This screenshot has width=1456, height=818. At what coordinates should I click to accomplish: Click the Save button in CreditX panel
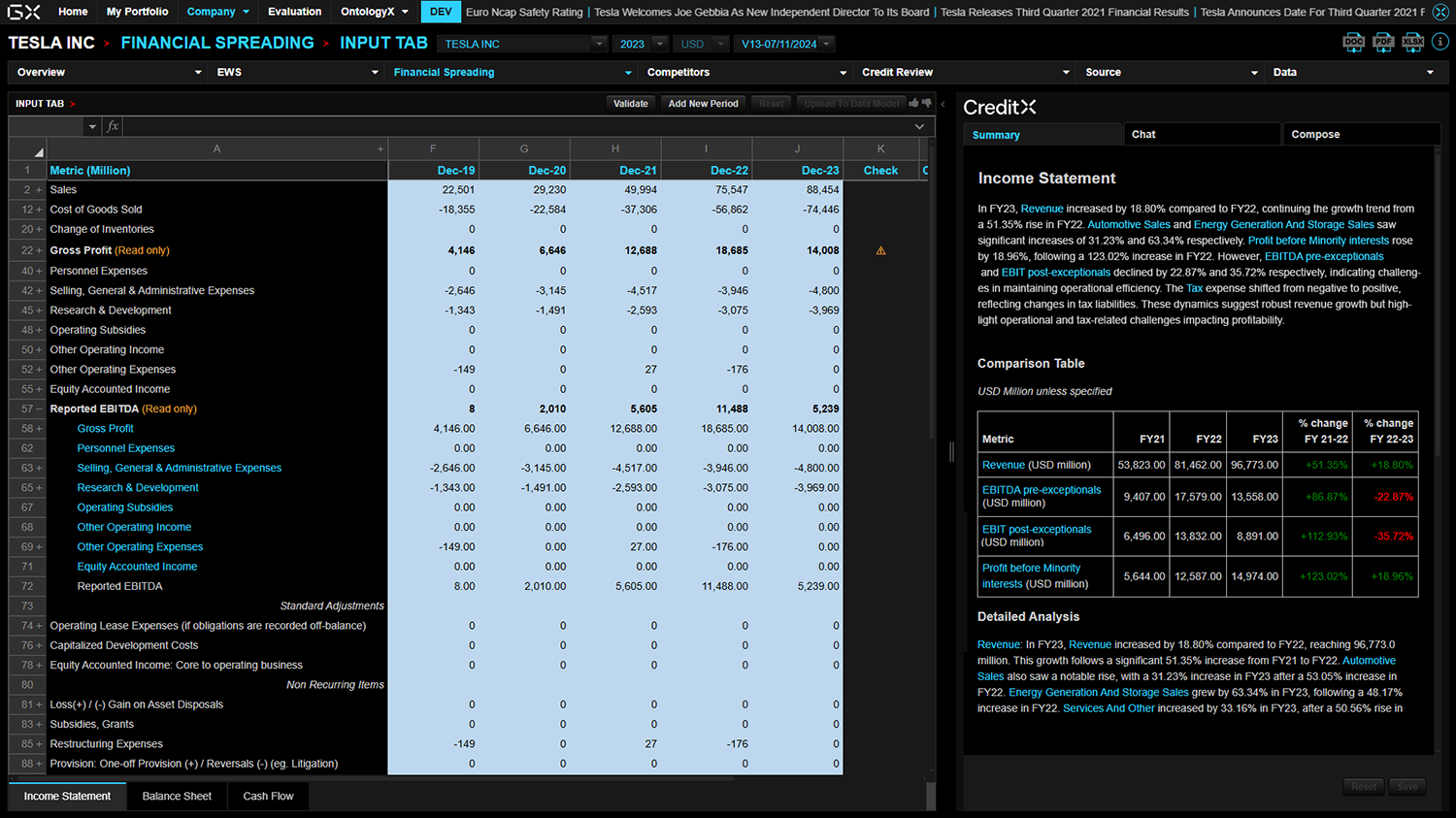[x=1407, y=787]
